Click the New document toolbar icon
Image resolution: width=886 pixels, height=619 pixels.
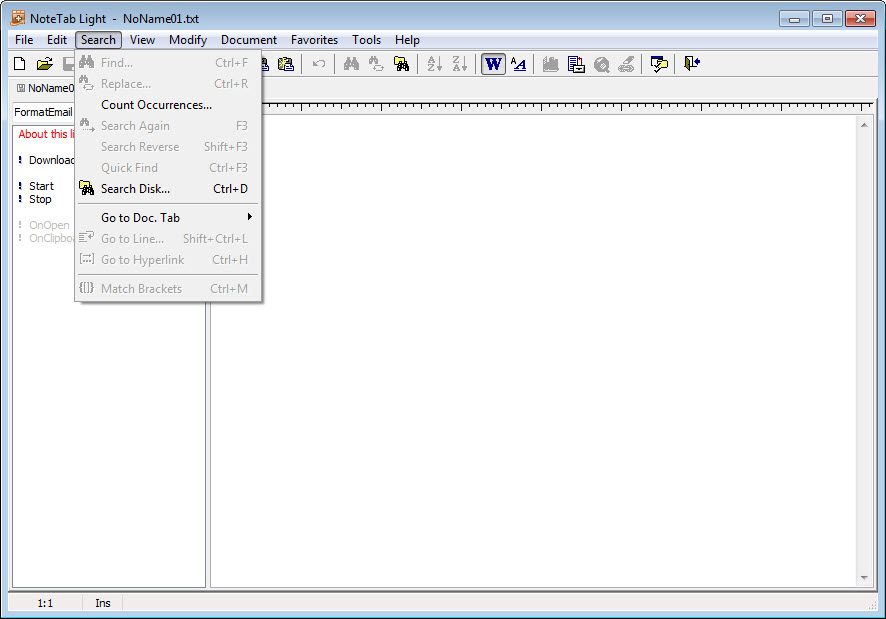point(20,63)
